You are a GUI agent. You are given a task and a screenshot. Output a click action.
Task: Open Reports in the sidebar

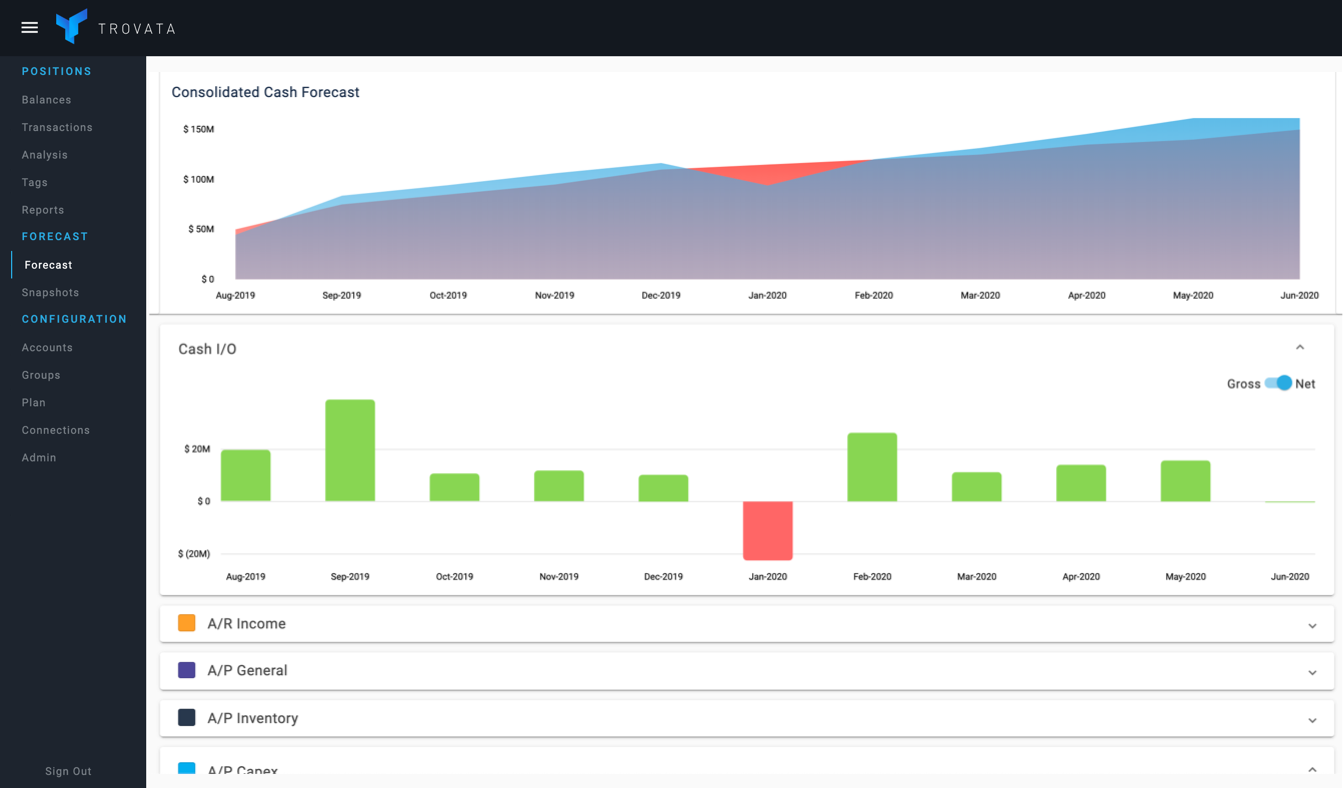click(x=43, y=210)
